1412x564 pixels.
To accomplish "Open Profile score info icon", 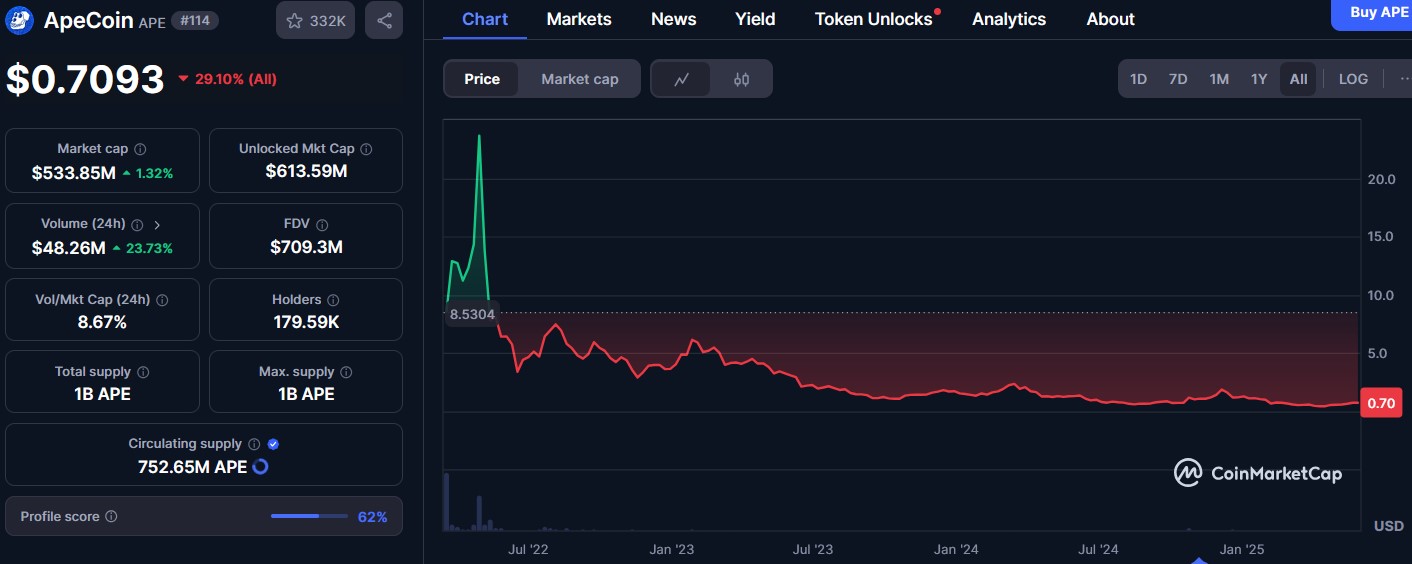I will [x=111, y=517].
